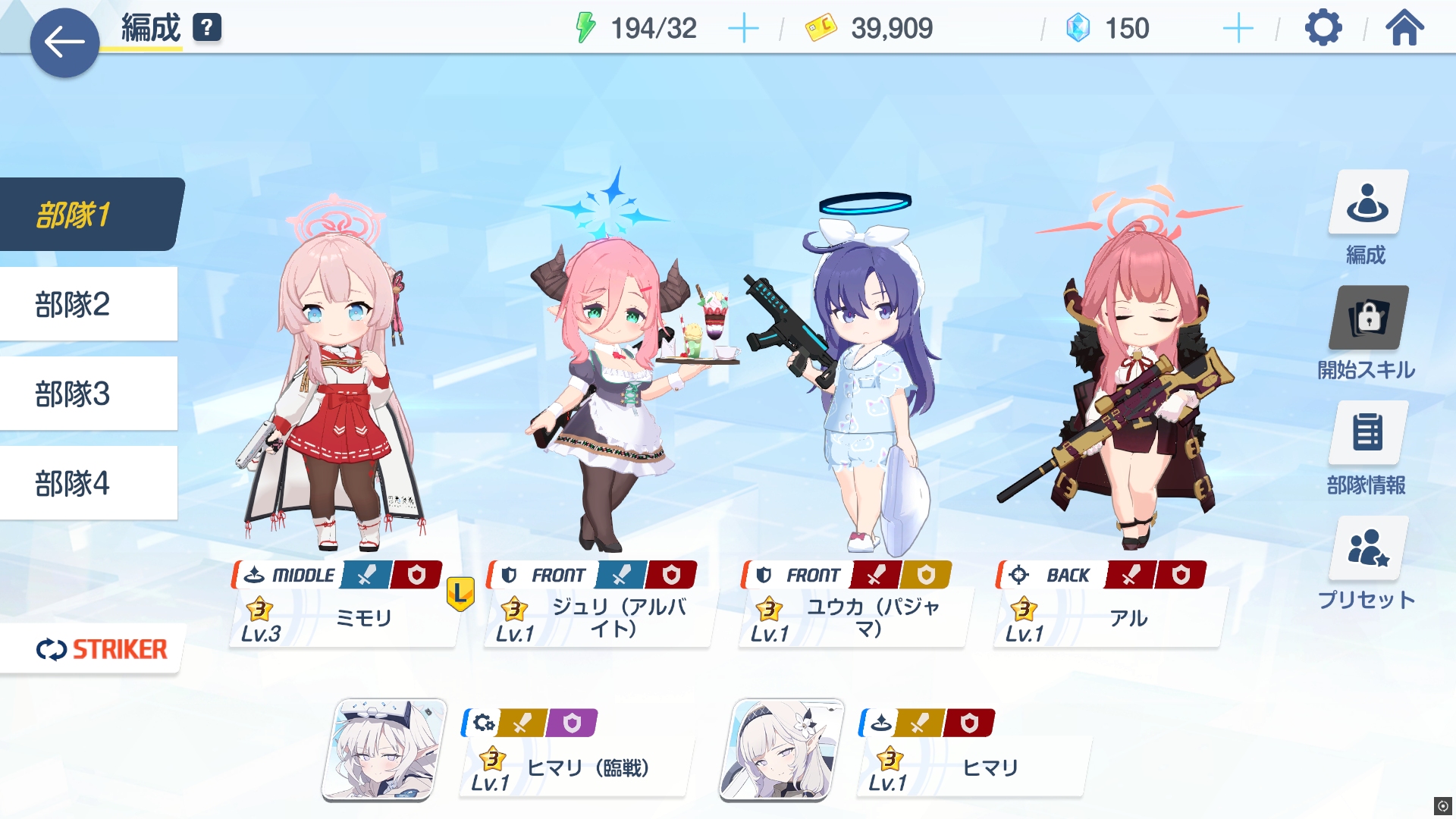The image size is (1456, 819).
Task: Open the 部隊情報 clipboard icon
Action: [x=1368, y=432]
